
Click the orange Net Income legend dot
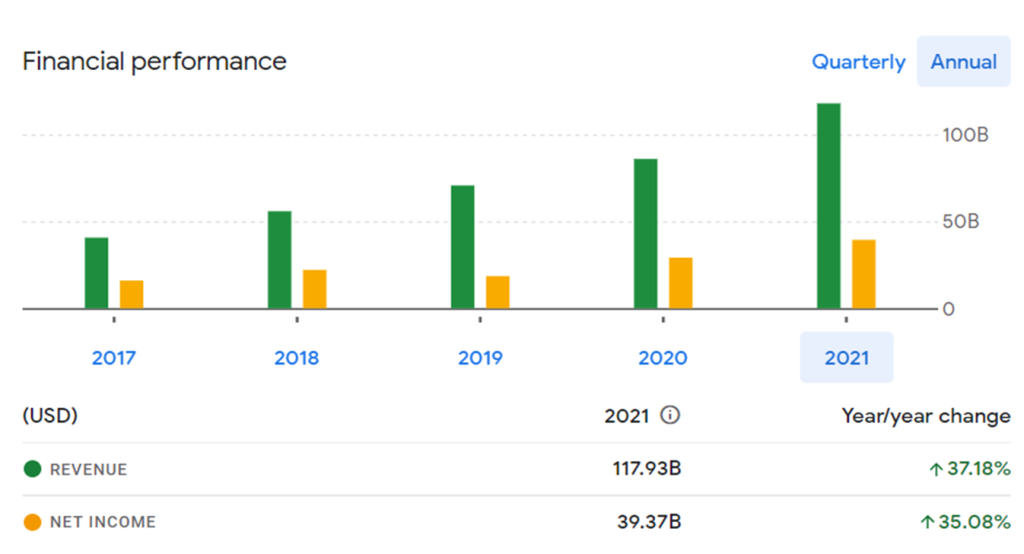point(32,521)
